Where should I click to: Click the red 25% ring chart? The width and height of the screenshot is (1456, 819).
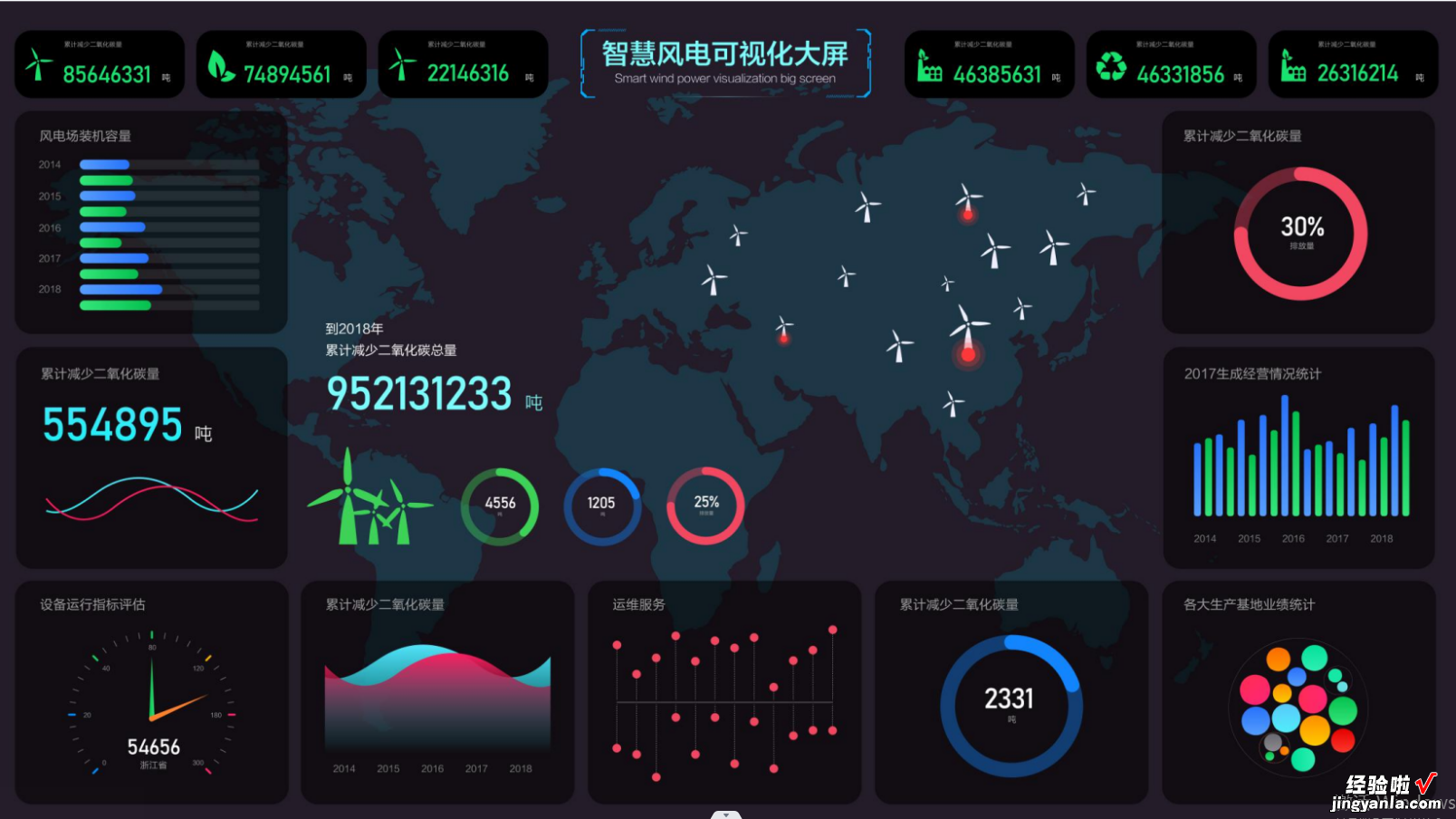tap(705, 506)
